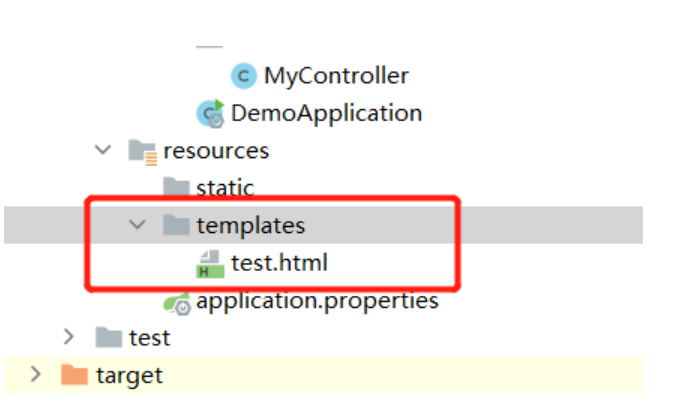The height and width of the screenshot is (410, 676).
Task: Click the templates folder icon
Action: [176, 225]
